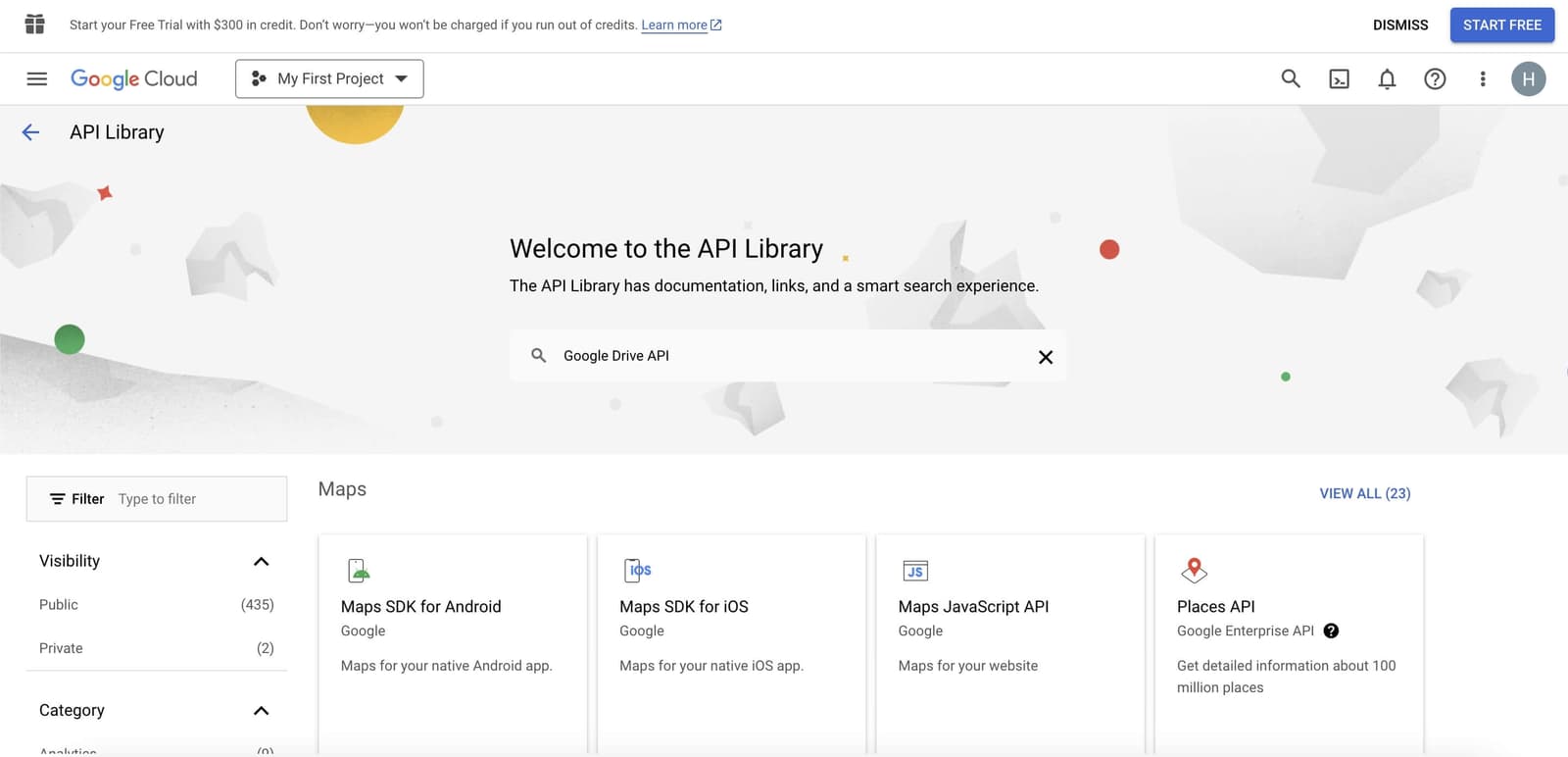Image resolution: width=1568 pixels, height=757 pixels.
Task: Open the Places API card title
Action: pos(1215,607)
